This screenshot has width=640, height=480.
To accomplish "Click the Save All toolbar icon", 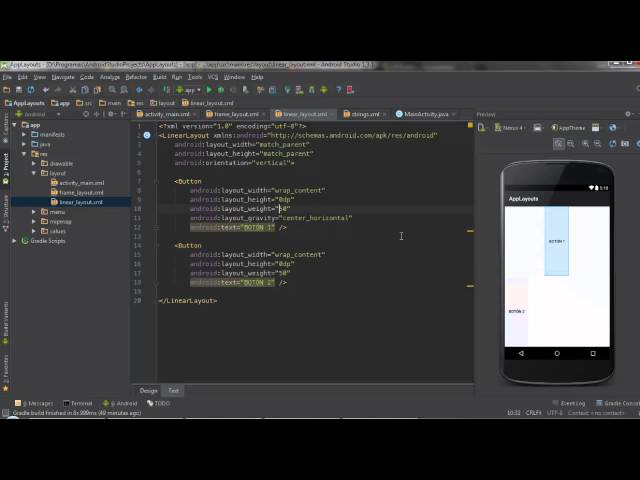I will (x=19, y=90).
